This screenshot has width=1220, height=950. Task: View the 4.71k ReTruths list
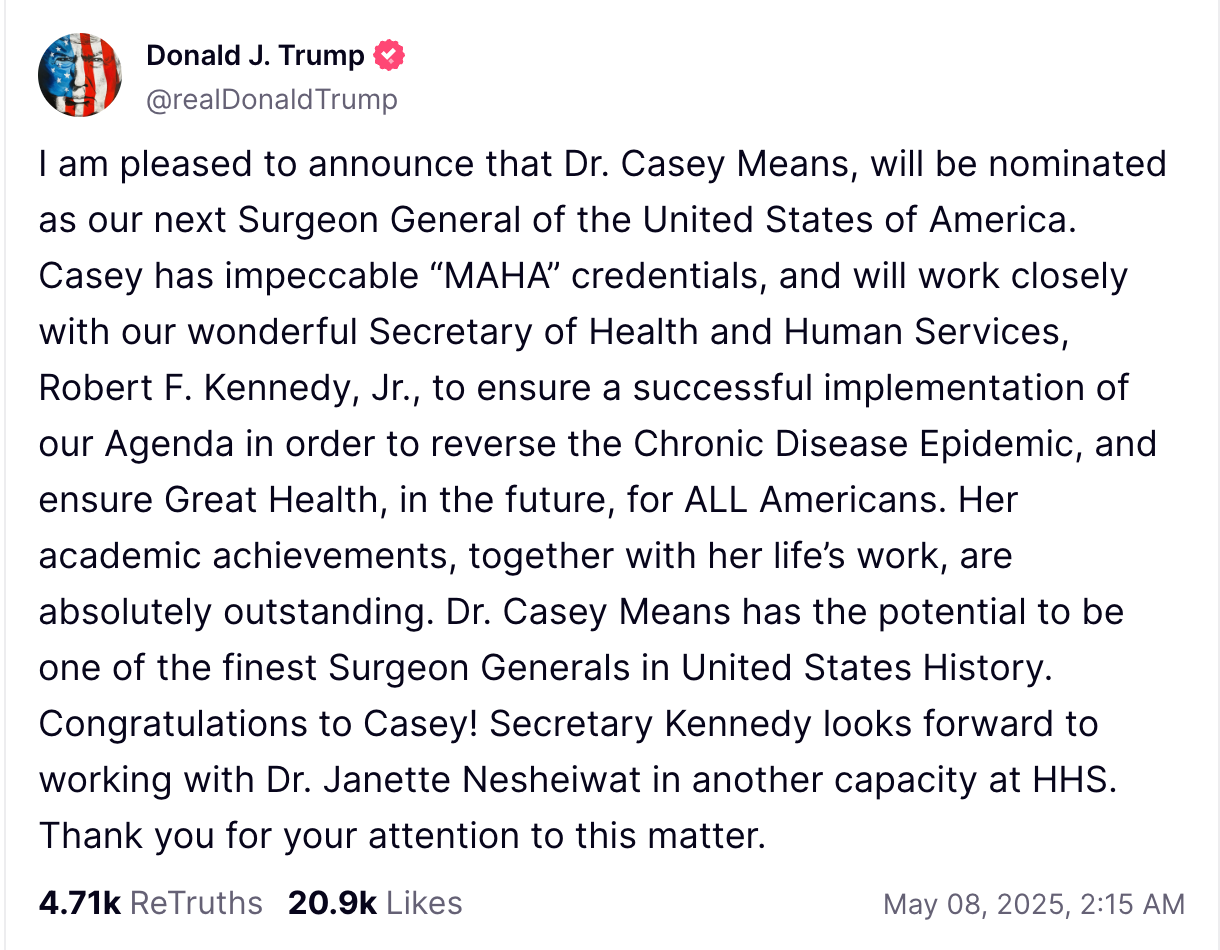tap(150, 903)
